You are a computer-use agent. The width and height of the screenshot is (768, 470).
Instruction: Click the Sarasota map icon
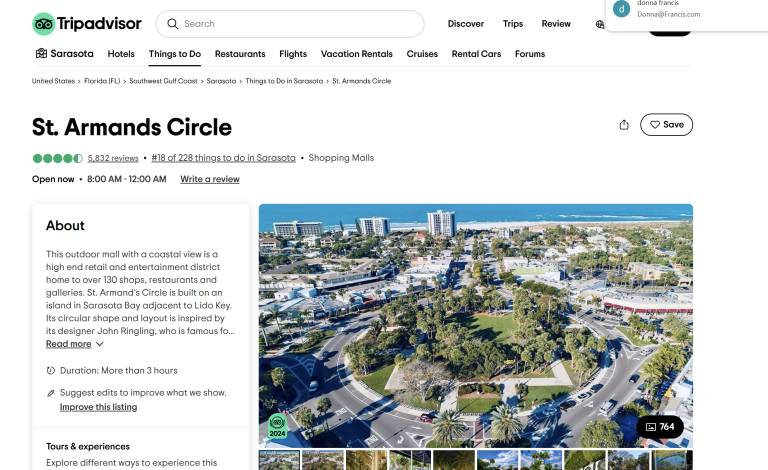(x=41, y=53)
